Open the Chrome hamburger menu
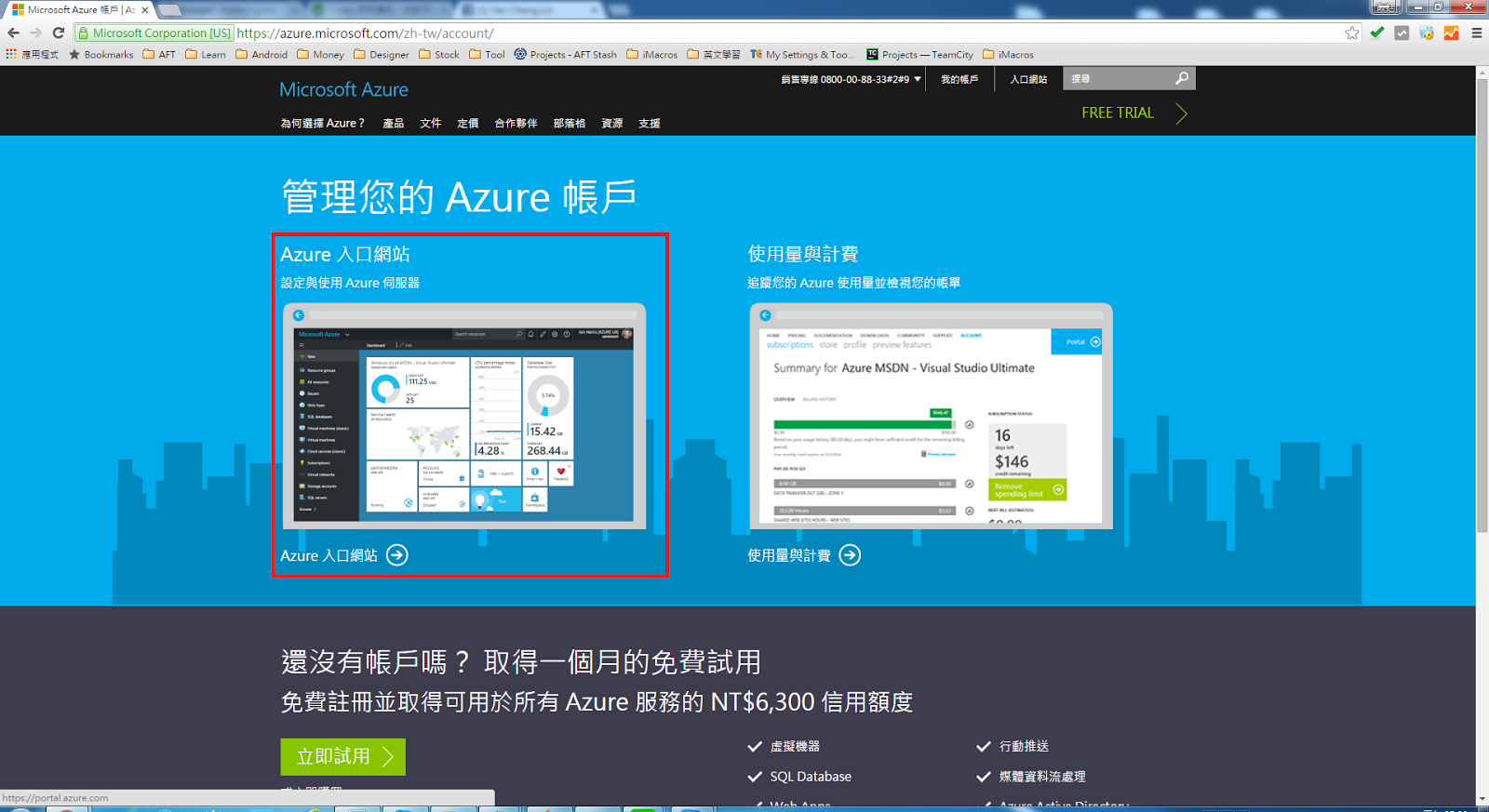The height and width of the screenshot is (812, 1489). point(1477,33)
